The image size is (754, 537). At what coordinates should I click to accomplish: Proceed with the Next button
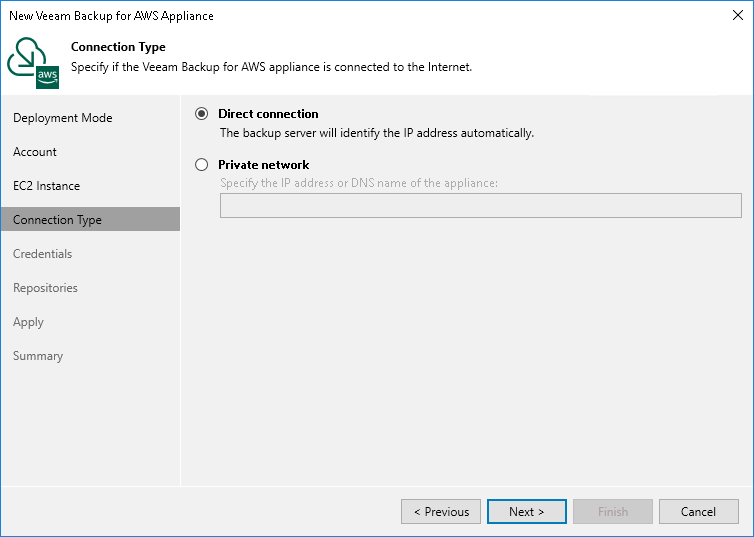pyautogui.click(x=526, y=512)
